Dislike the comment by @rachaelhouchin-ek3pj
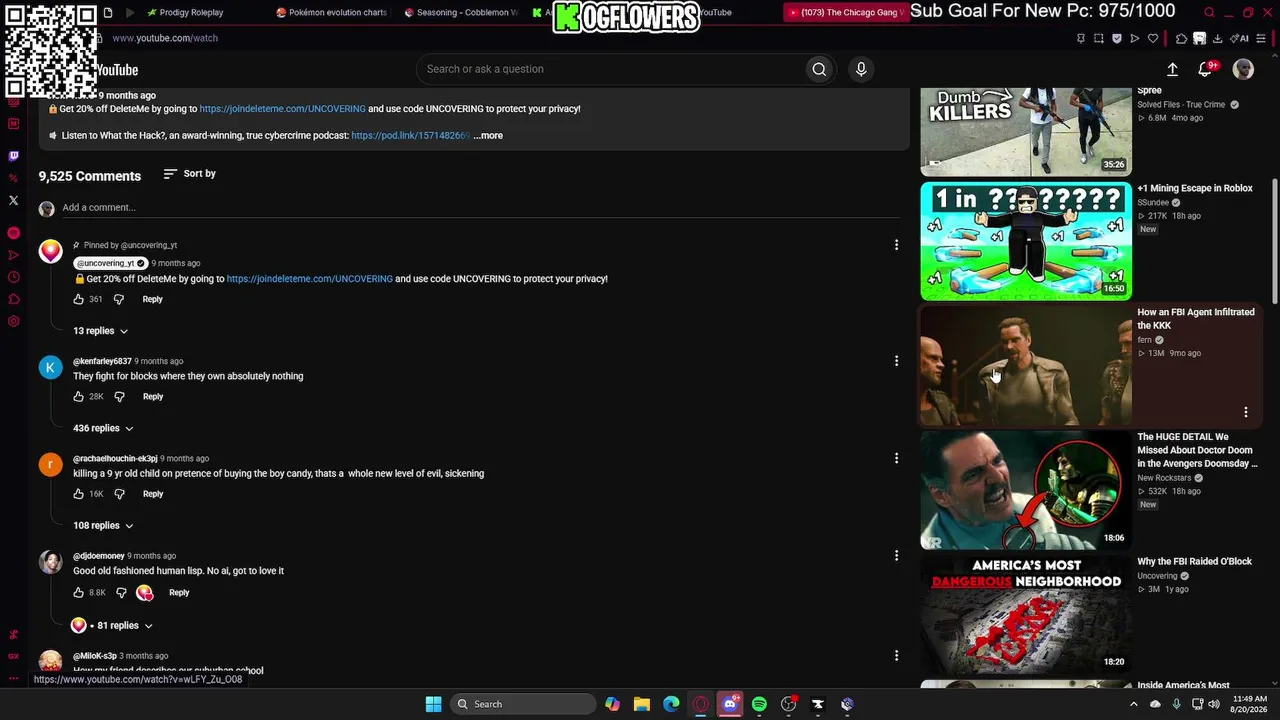Screen dimensions: 1280x720 click(120, 494)
